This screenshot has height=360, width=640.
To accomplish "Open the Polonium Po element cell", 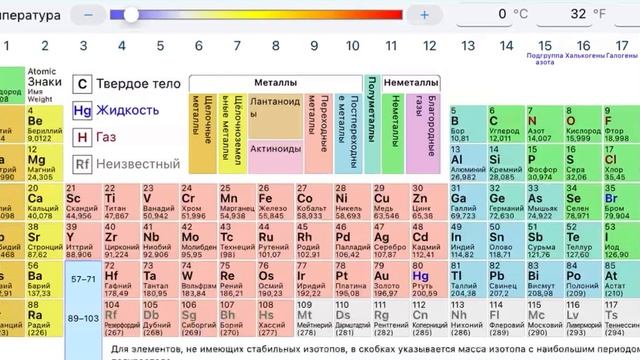I will 583,279.
